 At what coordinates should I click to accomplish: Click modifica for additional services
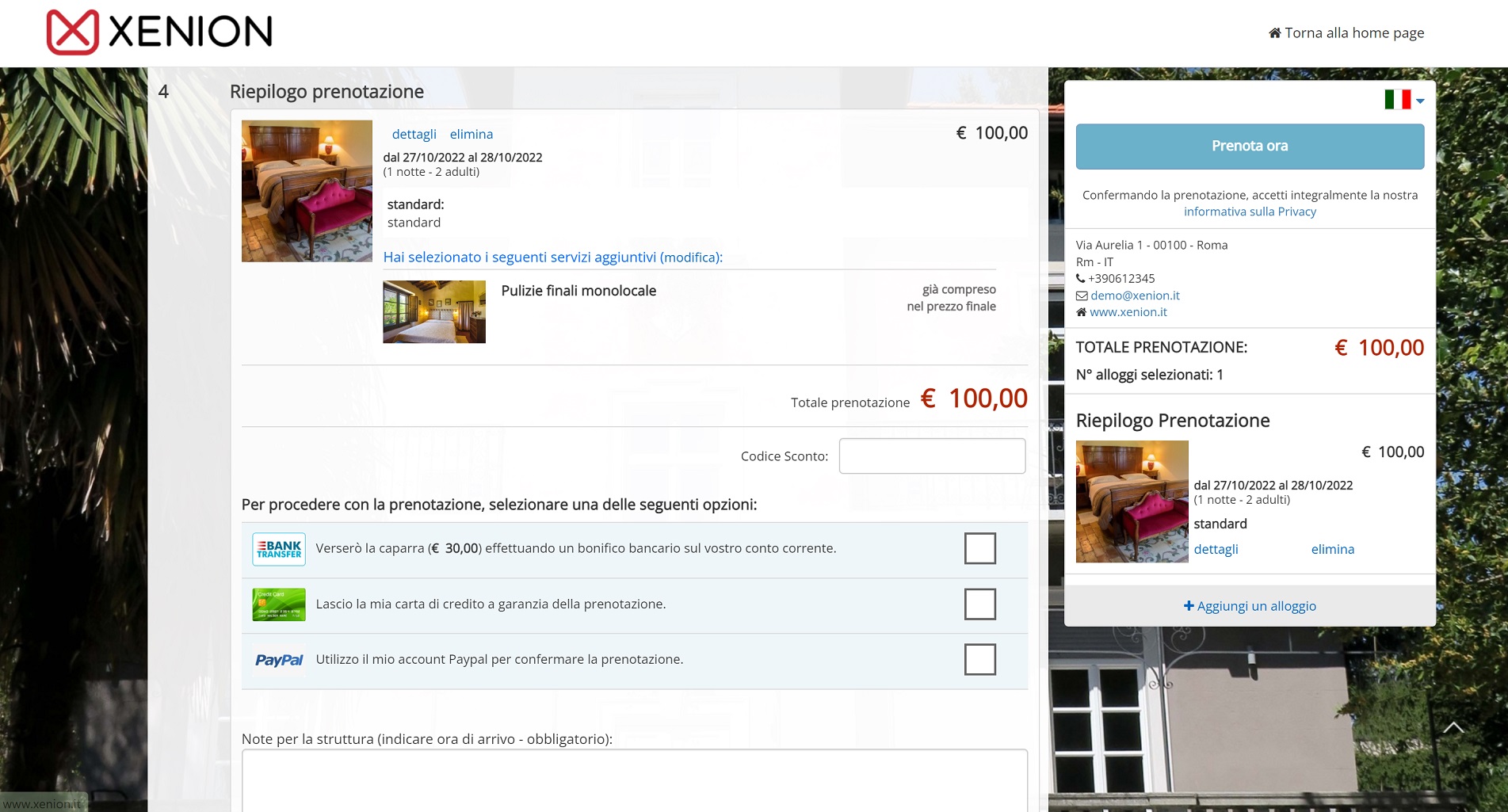point(690,257)
